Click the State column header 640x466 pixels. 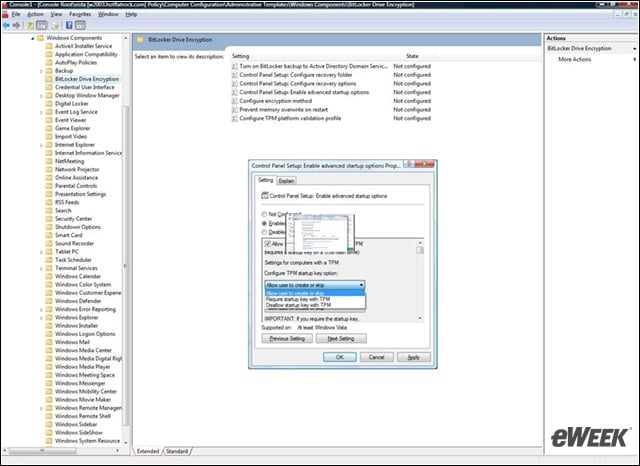pyautogui.click(x=412, y=56)
